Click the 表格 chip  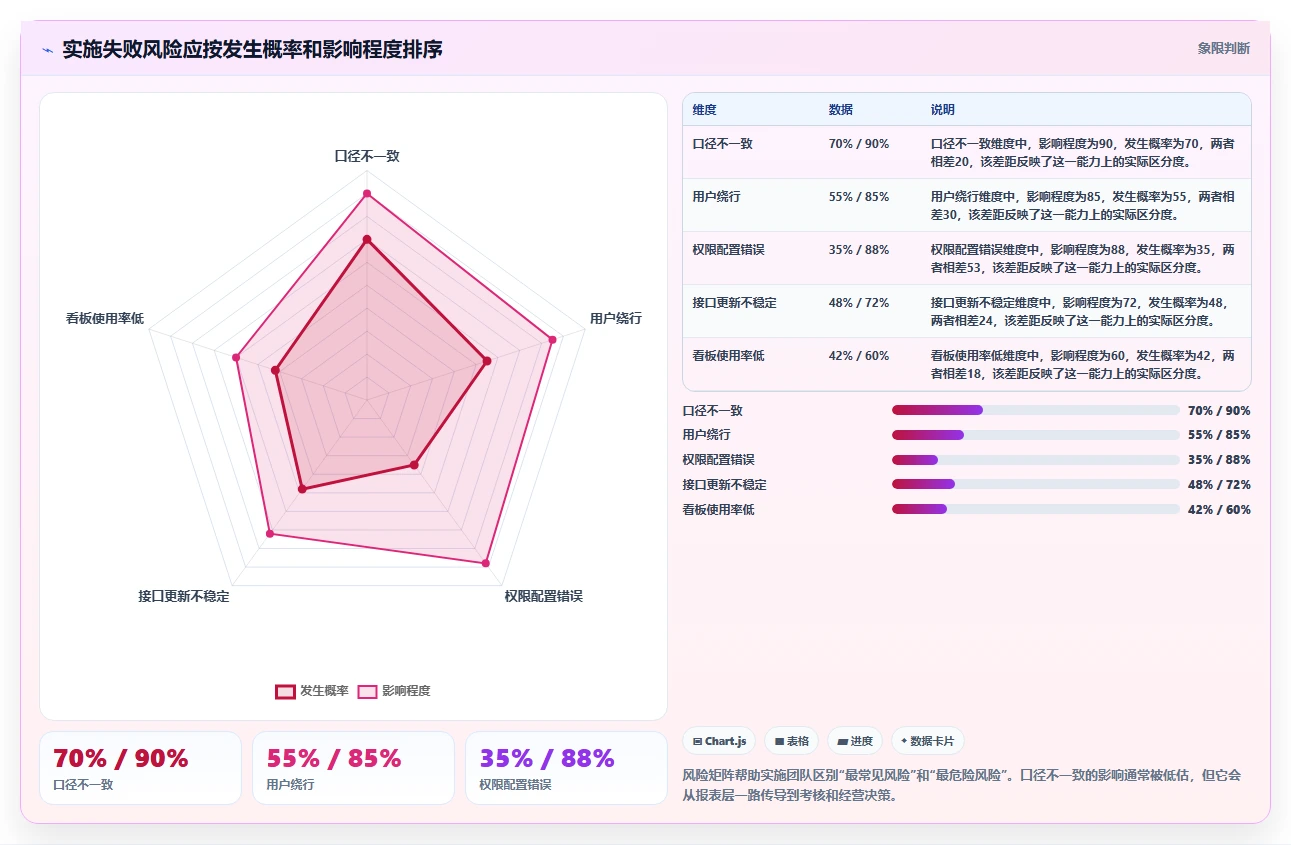pos(792,741)
